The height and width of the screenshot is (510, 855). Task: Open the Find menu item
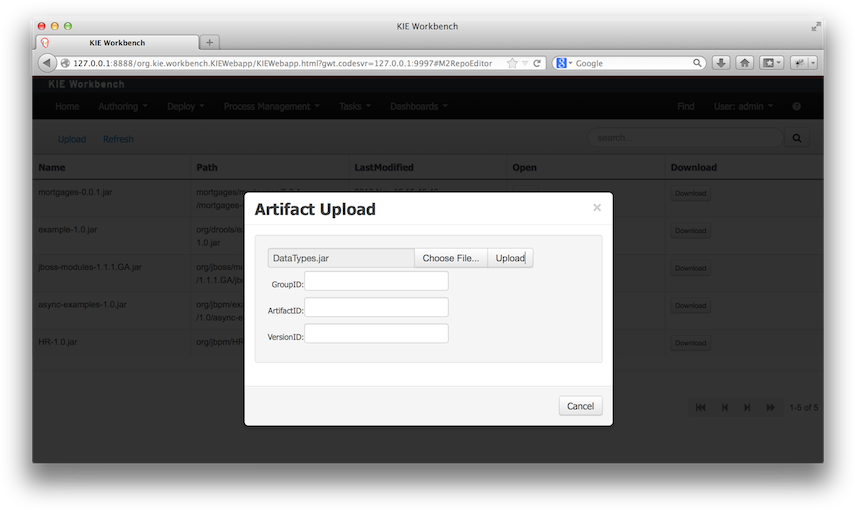685,106
